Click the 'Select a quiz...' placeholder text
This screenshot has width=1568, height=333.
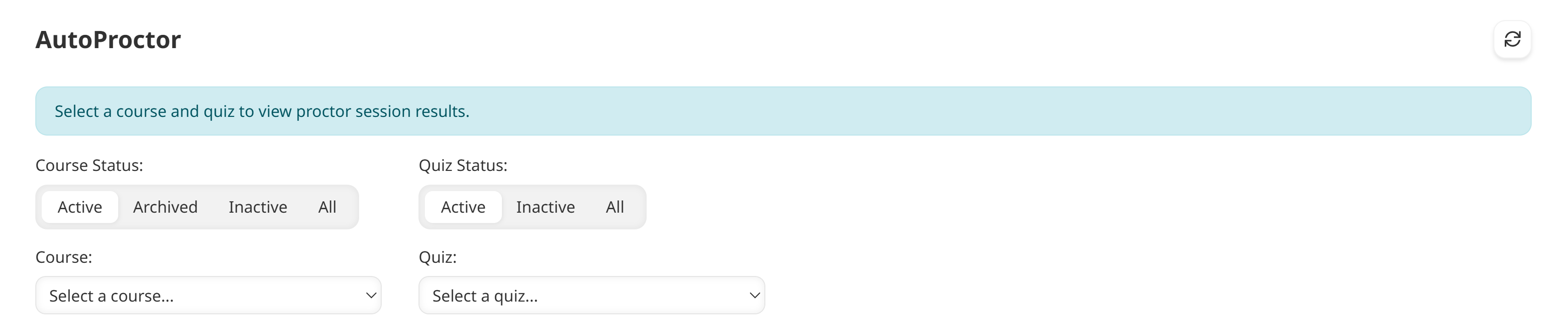(x=485, y=296)
